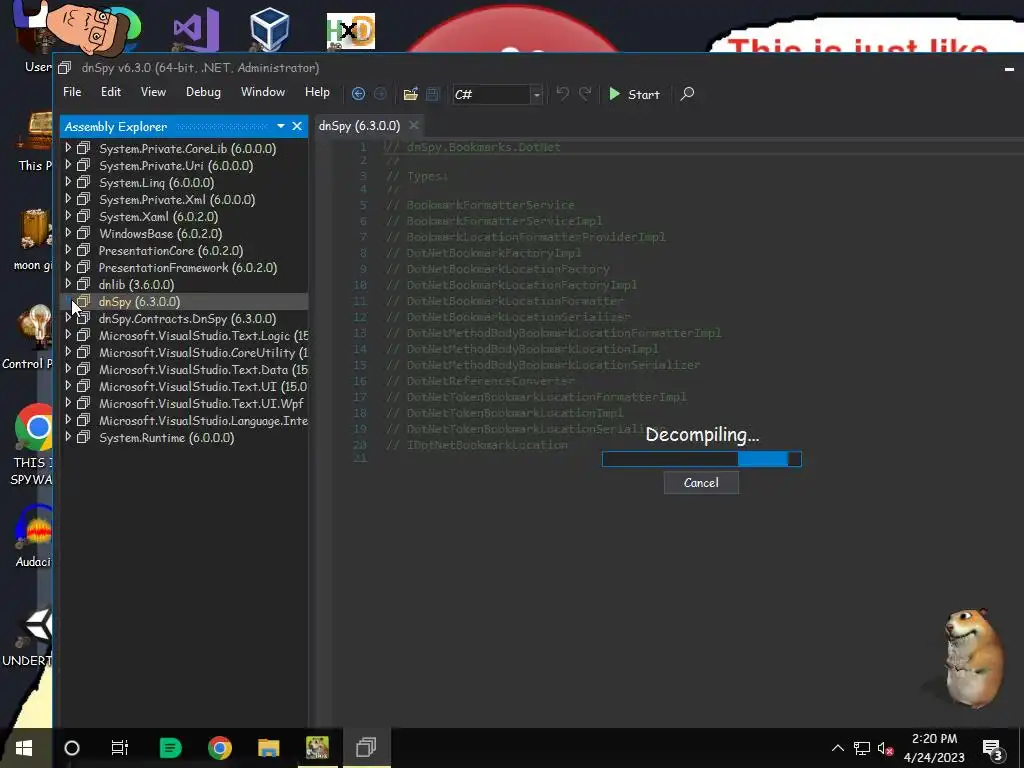
Task: Open Assembly Explorer panel options arrow
Action: (x=281, y=126)
